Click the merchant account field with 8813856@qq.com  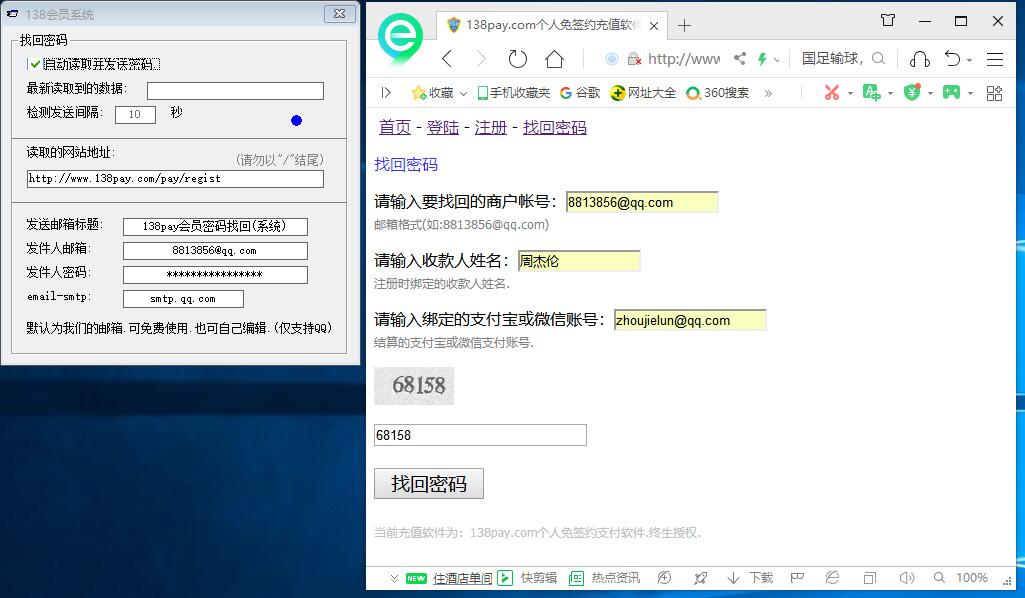click(x=642, y=202)
